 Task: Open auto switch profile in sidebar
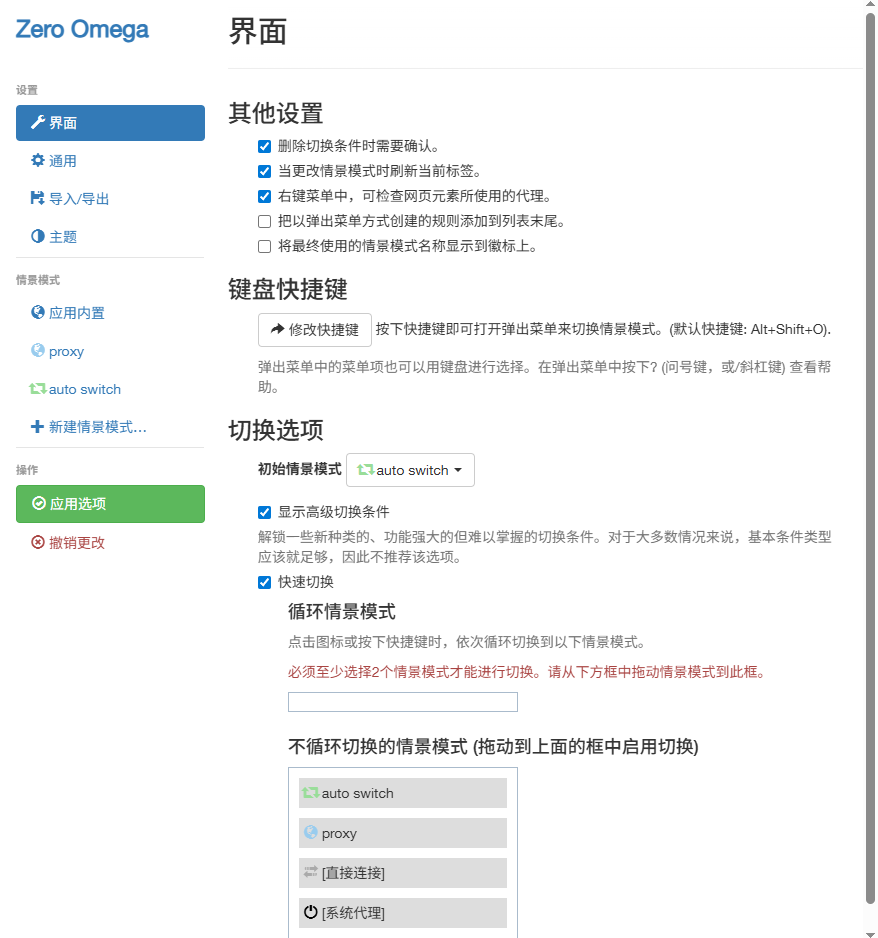(84, 389)
